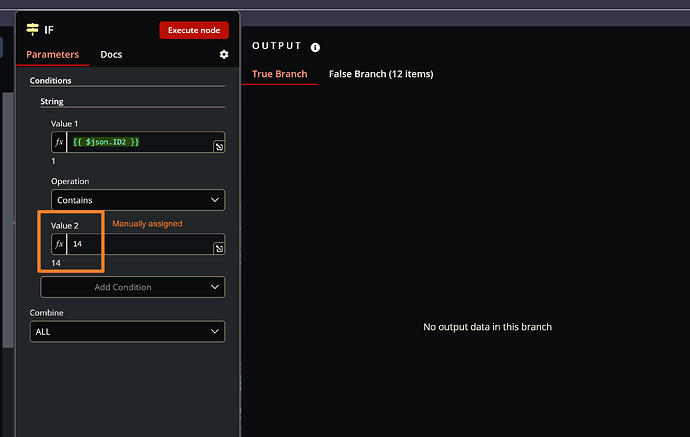This screenshot has width=690, height=437.
Task: Open the Contains operation dropdown
Action: (138, 200)
